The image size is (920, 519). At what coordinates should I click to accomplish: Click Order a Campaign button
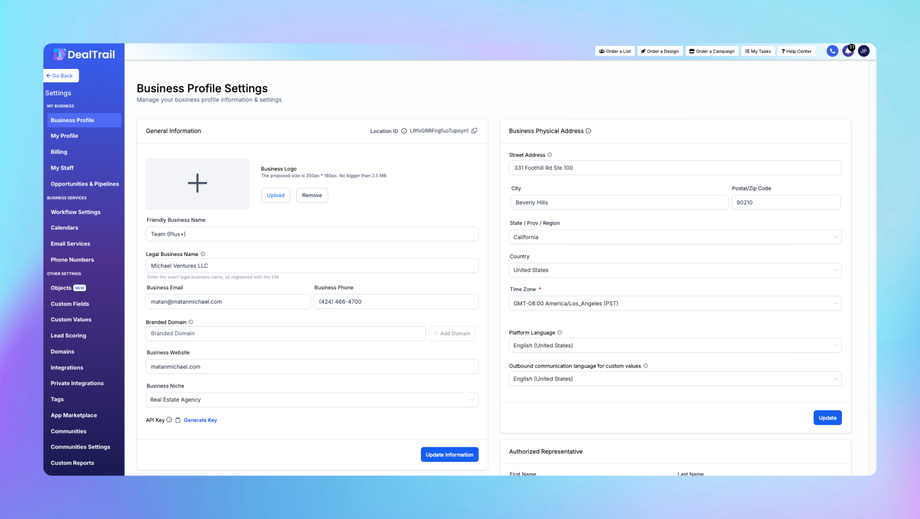point(712,51)
